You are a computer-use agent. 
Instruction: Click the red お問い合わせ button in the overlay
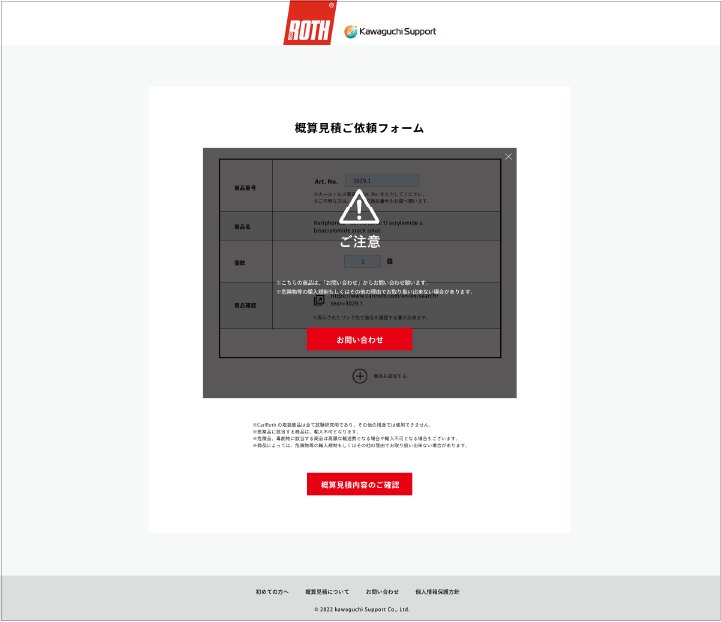[360, 339]
